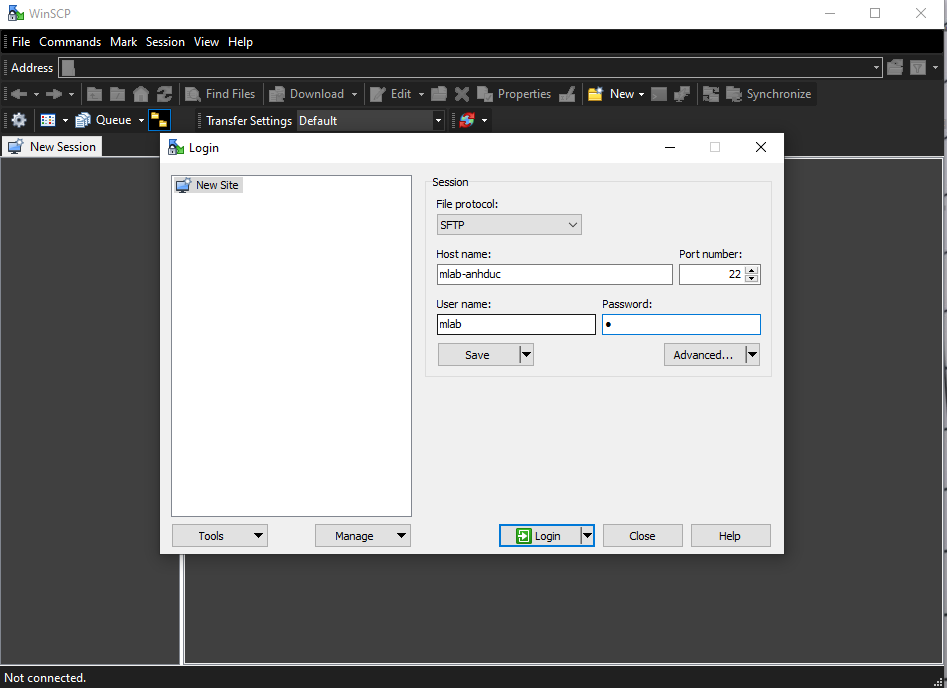Click the Open in PuTTY icon
The height and width of the screenshot is (688, 947).
[682, 94]
